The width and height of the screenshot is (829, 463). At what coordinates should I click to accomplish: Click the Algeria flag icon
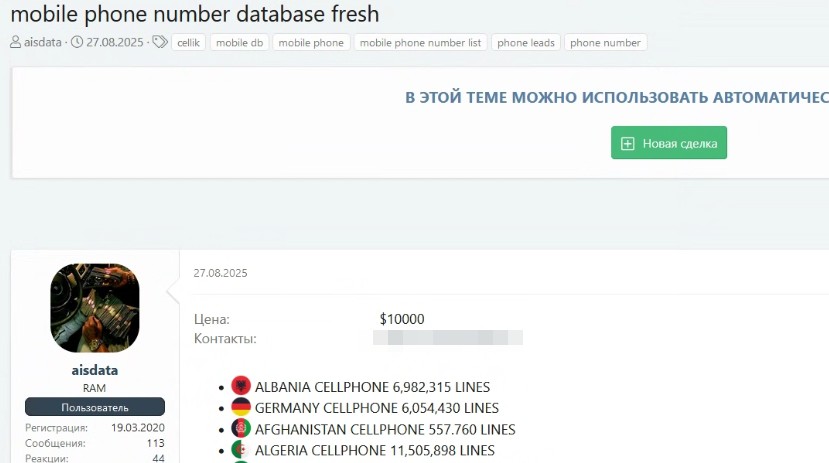(241, 450)
